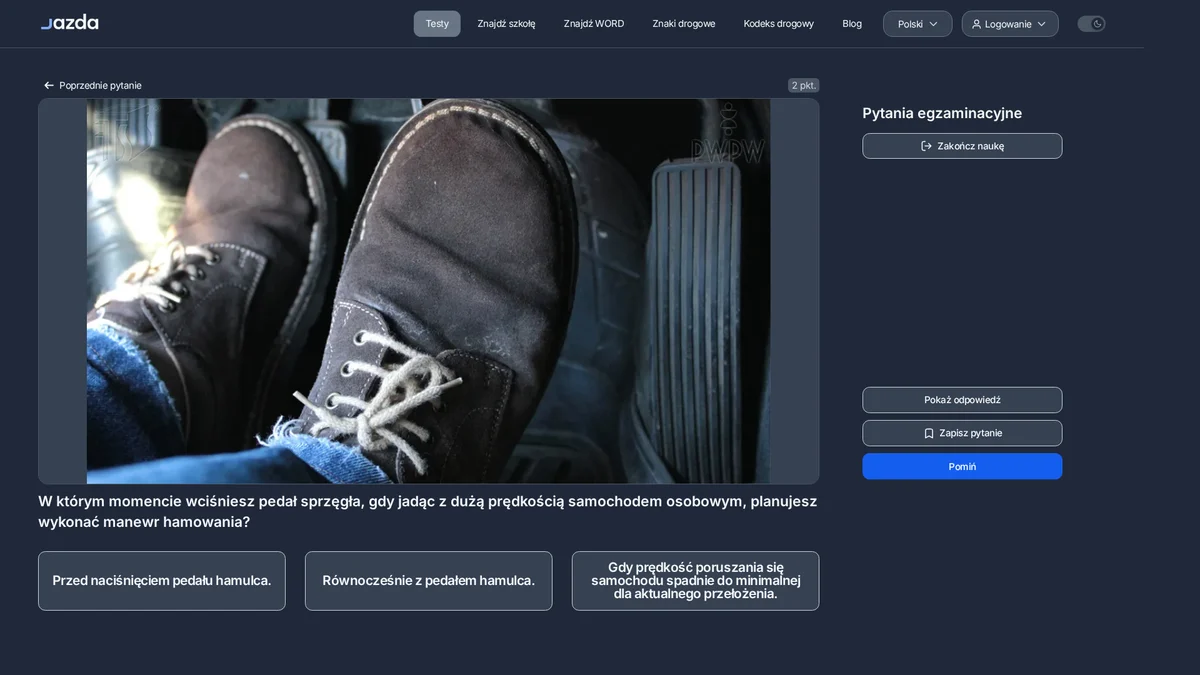Expand the Logowanie account dropdown
The image size is (1200, 675).
[x=1010, y=24]
